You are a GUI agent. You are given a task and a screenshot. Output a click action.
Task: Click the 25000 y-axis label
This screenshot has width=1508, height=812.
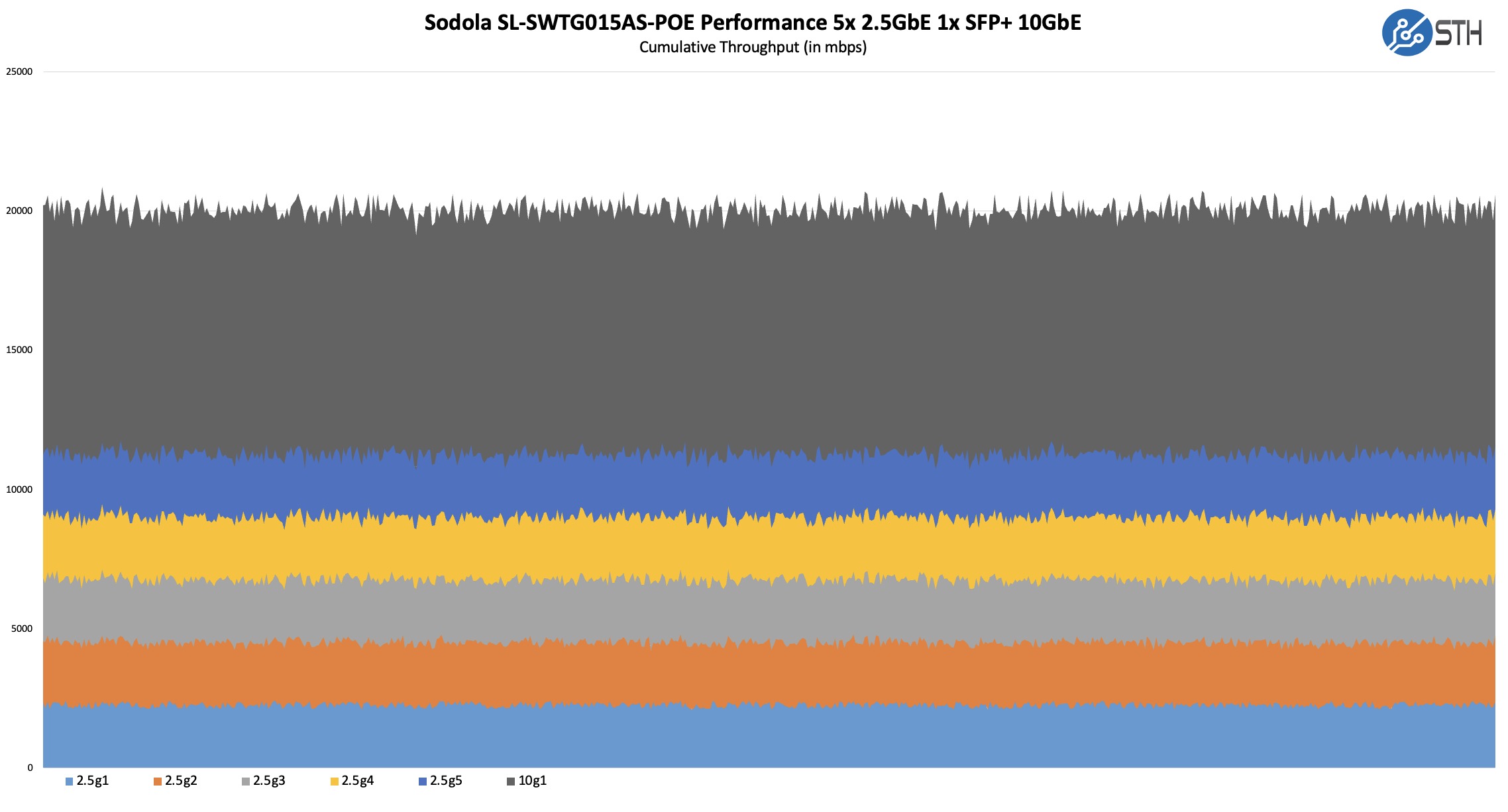point(19,72)
